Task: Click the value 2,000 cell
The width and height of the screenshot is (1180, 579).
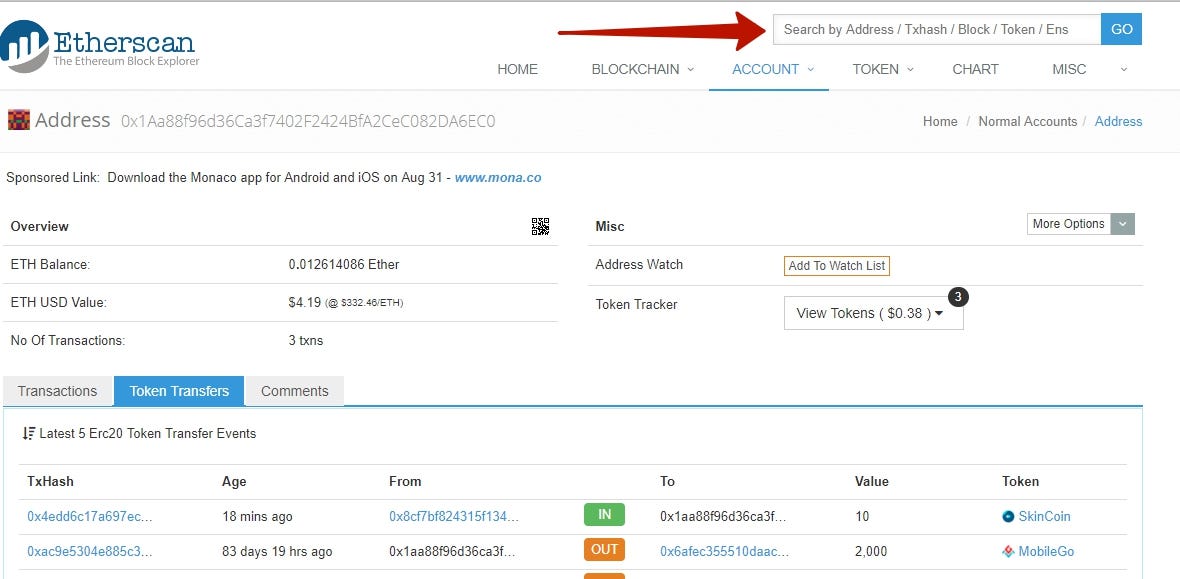Action: (872, 551)
